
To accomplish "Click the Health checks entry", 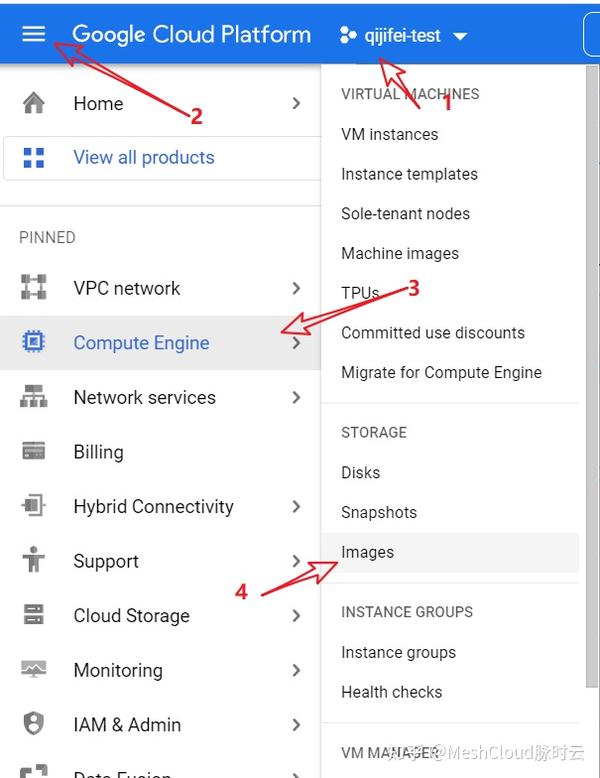I will (x=391, y=692).
